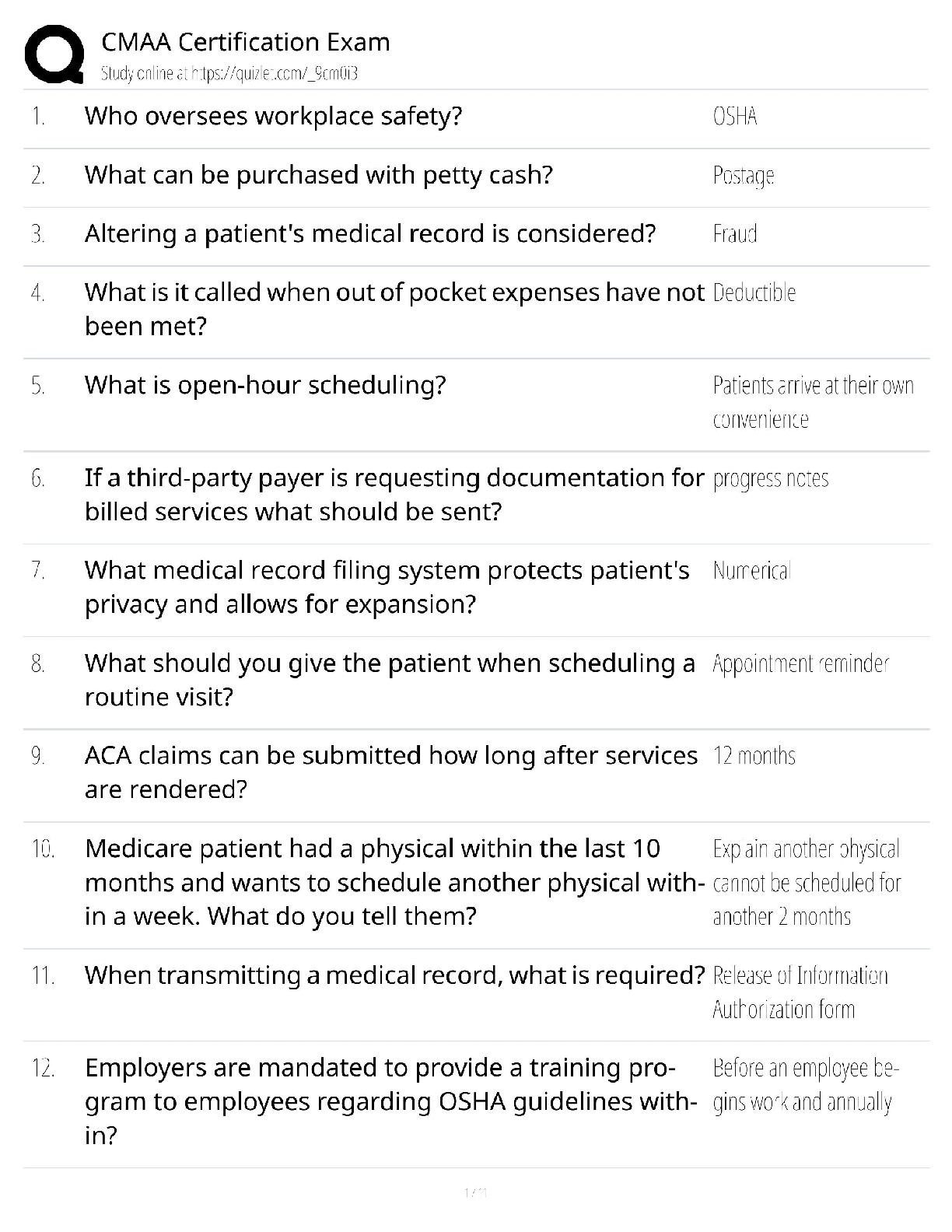Click the answer 12 months

tap(754, 756)
